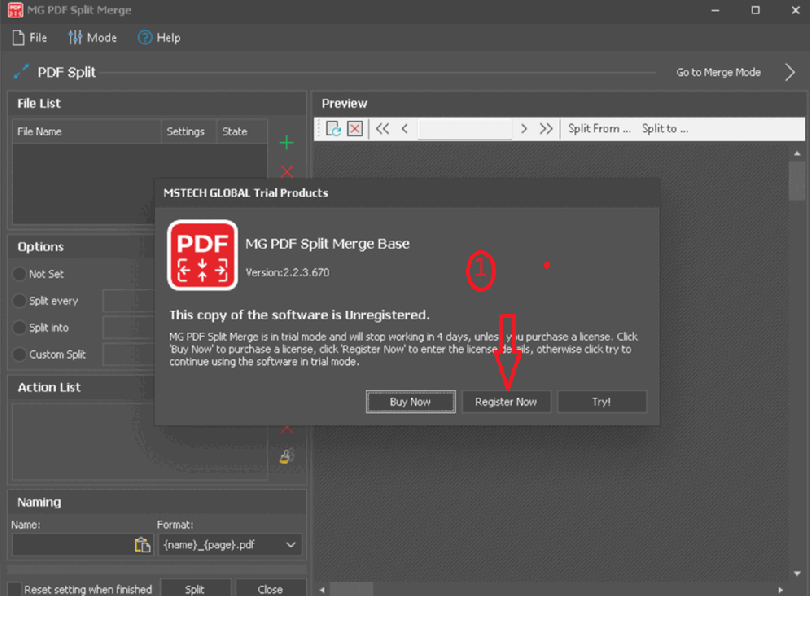The image size is (810, 624).
Task: Click the paste icon in Name field
Action: coord(142,545)
